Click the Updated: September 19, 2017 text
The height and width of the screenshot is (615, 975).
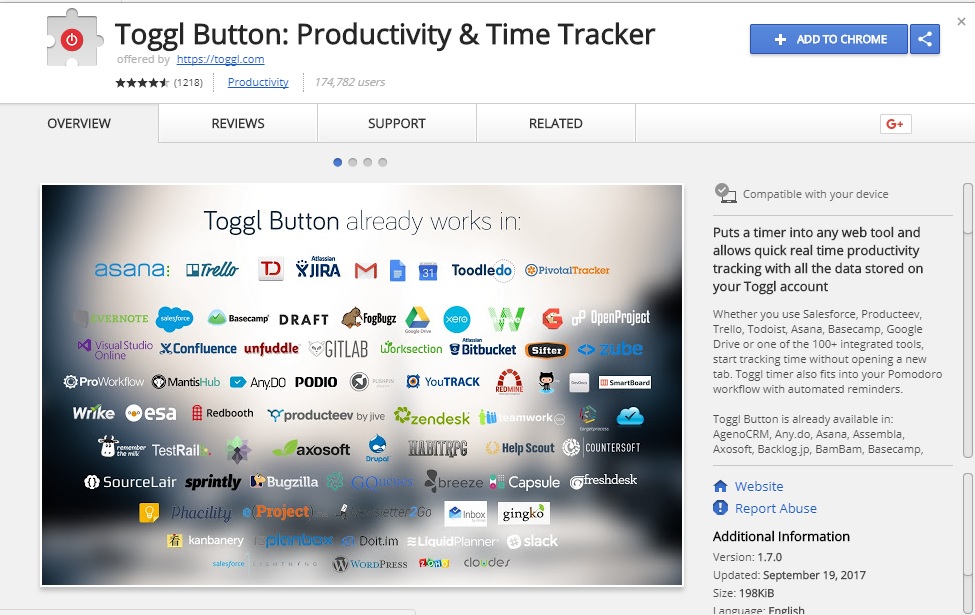(x=789, y=575)
